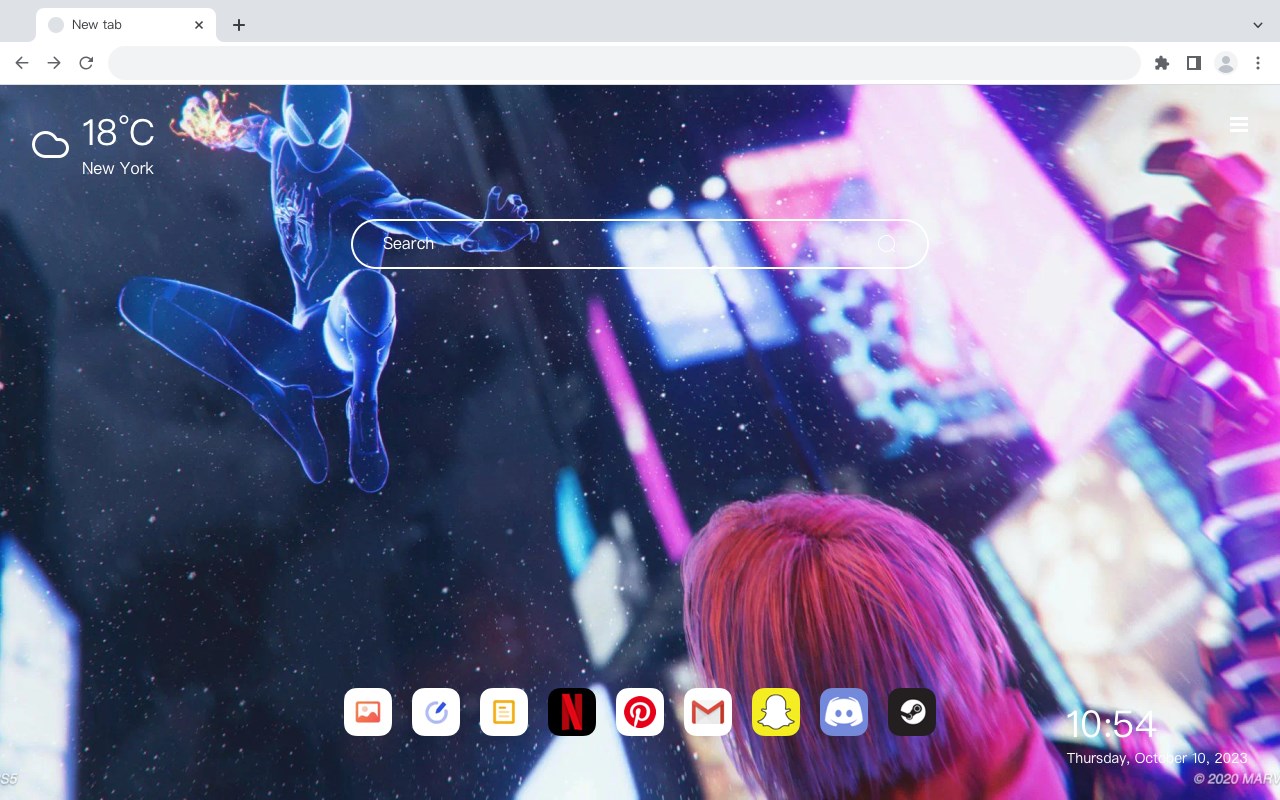Expand the tab search dropdown arrow
1280x800 pixels.
(1258, 25)
